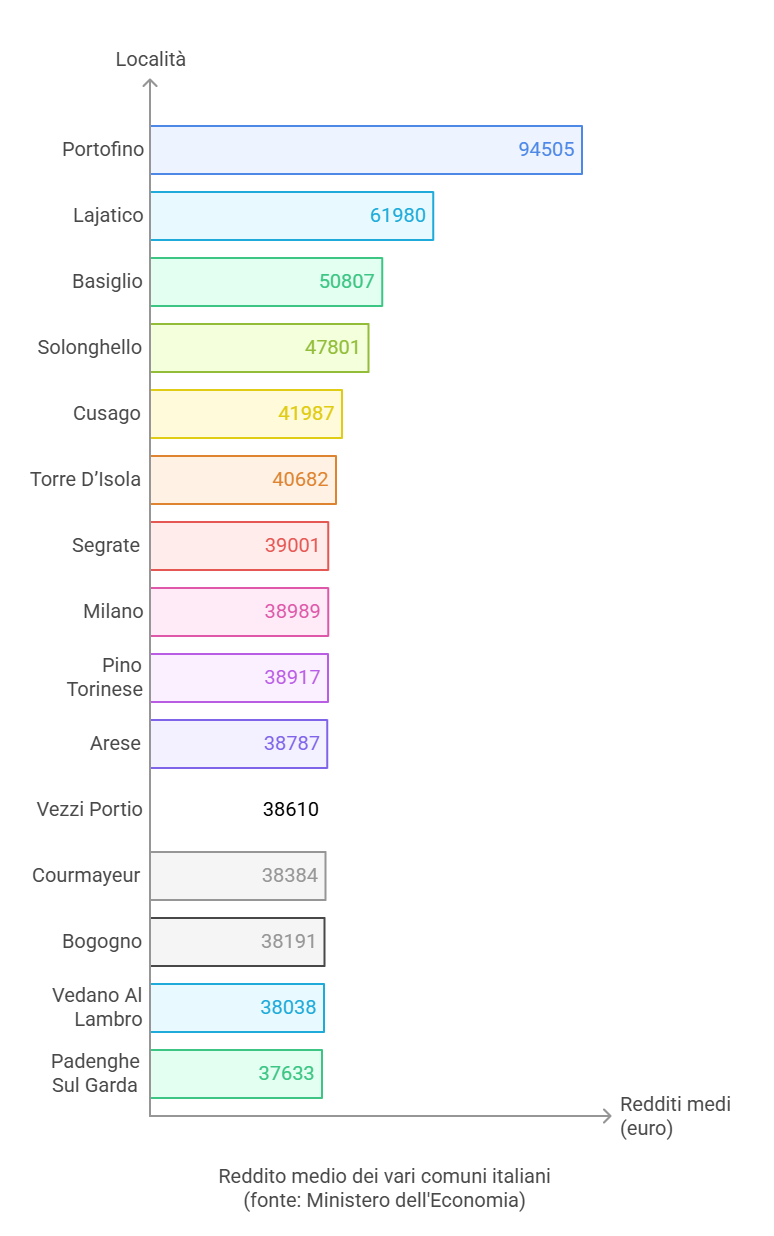Screen dimensions: 774x1236
Task: Select the orange Torre D'Isola bar
Action: coord(243,480)
